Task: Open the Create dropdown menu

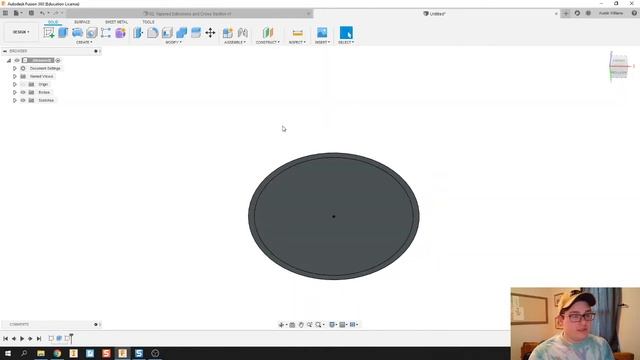Action: click(84, 42)
